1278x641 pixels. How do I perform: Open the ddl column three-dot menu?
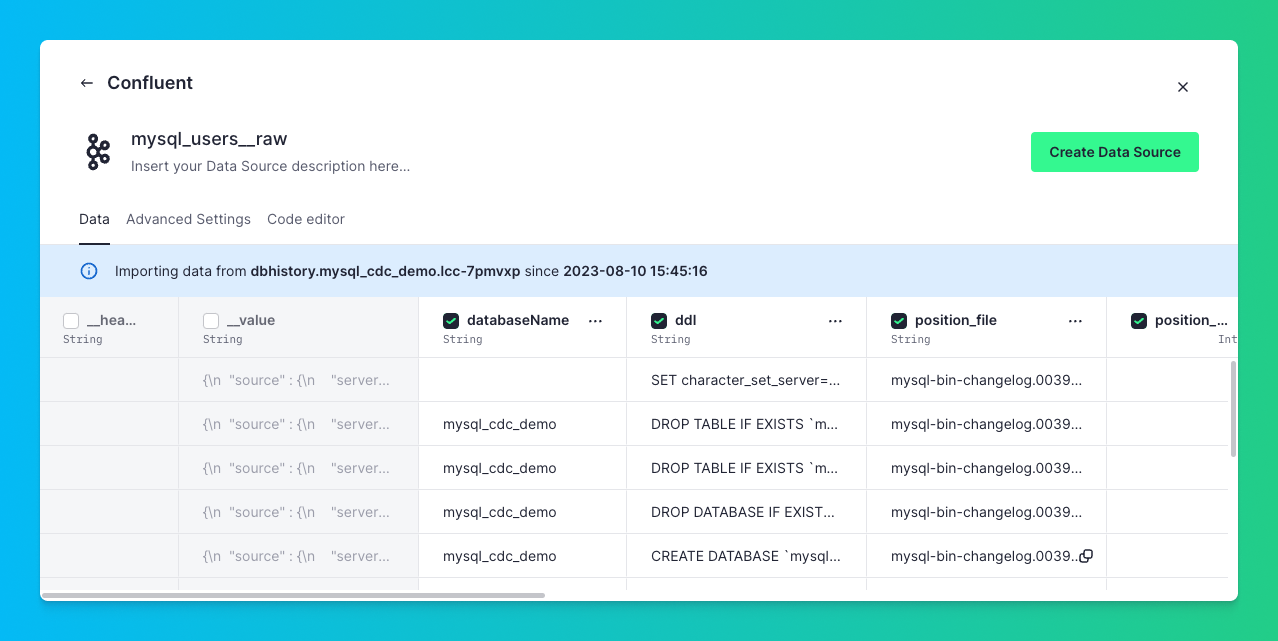836,321
